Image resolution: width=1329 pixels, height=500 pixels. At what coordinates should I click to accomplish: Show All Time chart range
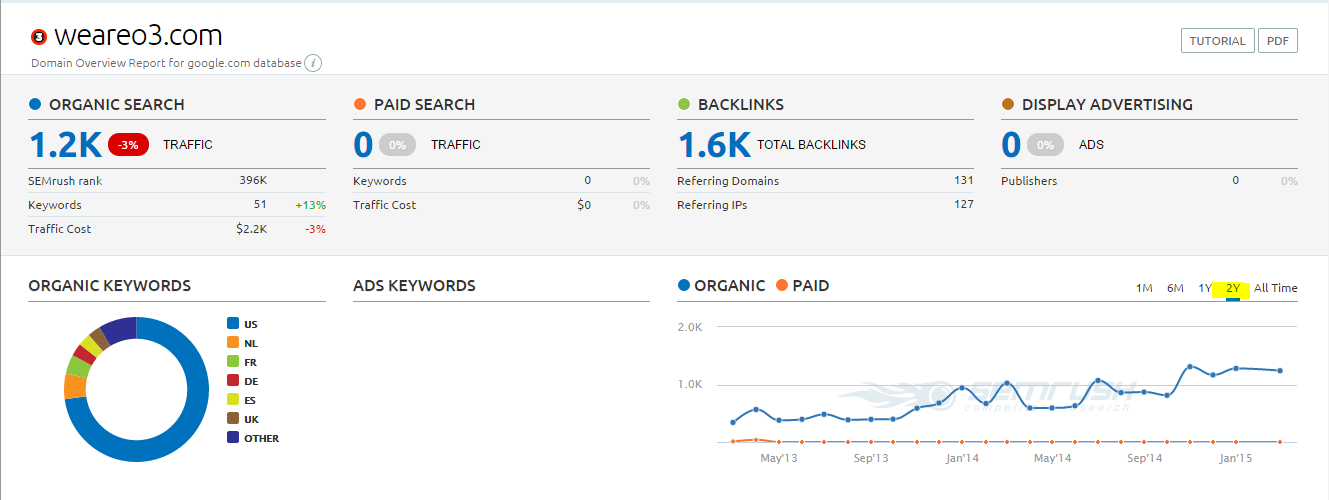1276,288
